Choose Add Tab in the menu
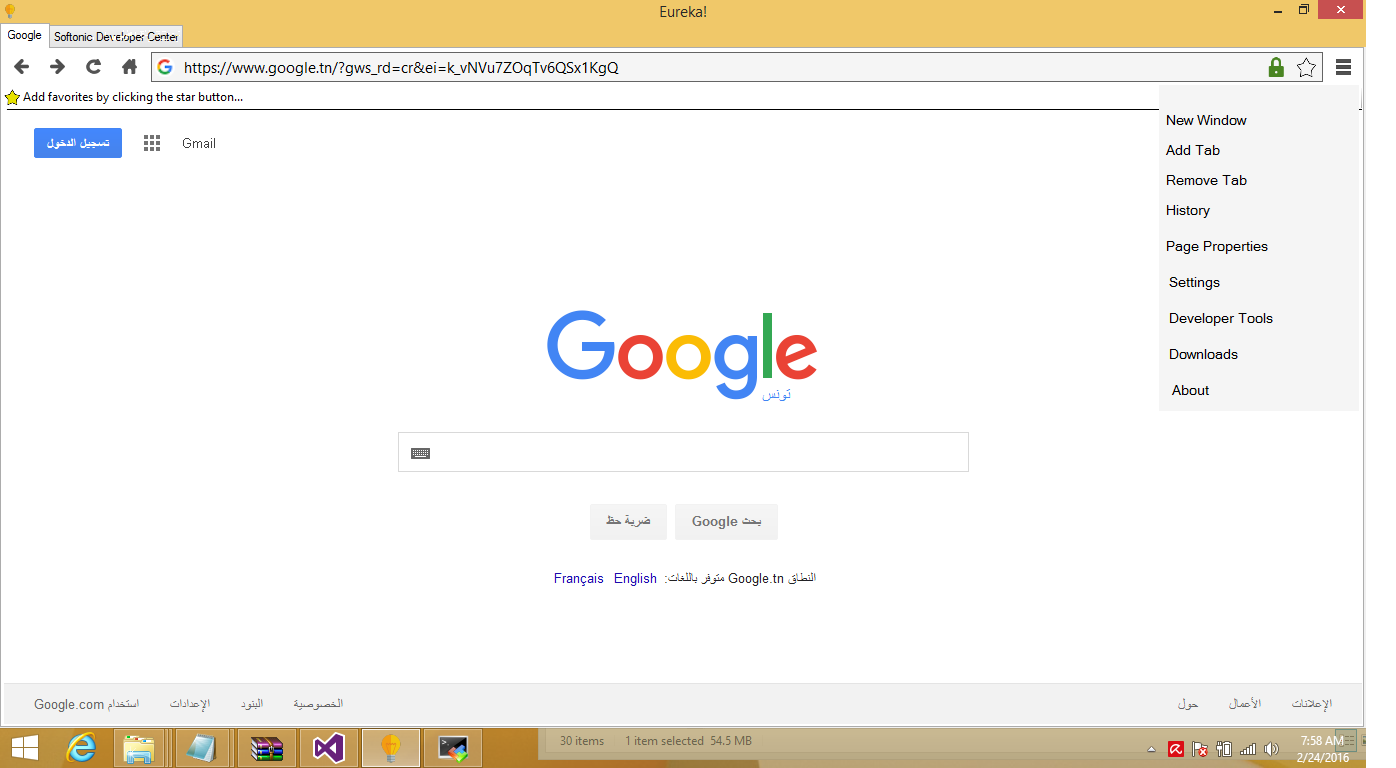 click(1193, 150)
